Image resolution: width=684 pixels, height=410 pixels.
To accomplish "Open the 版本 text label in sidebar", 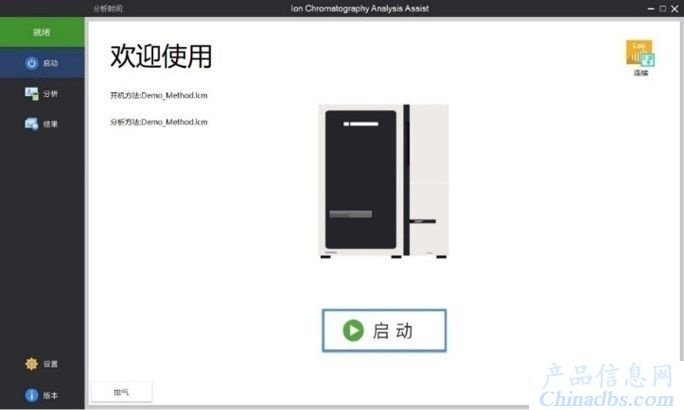I will point(51,395).
